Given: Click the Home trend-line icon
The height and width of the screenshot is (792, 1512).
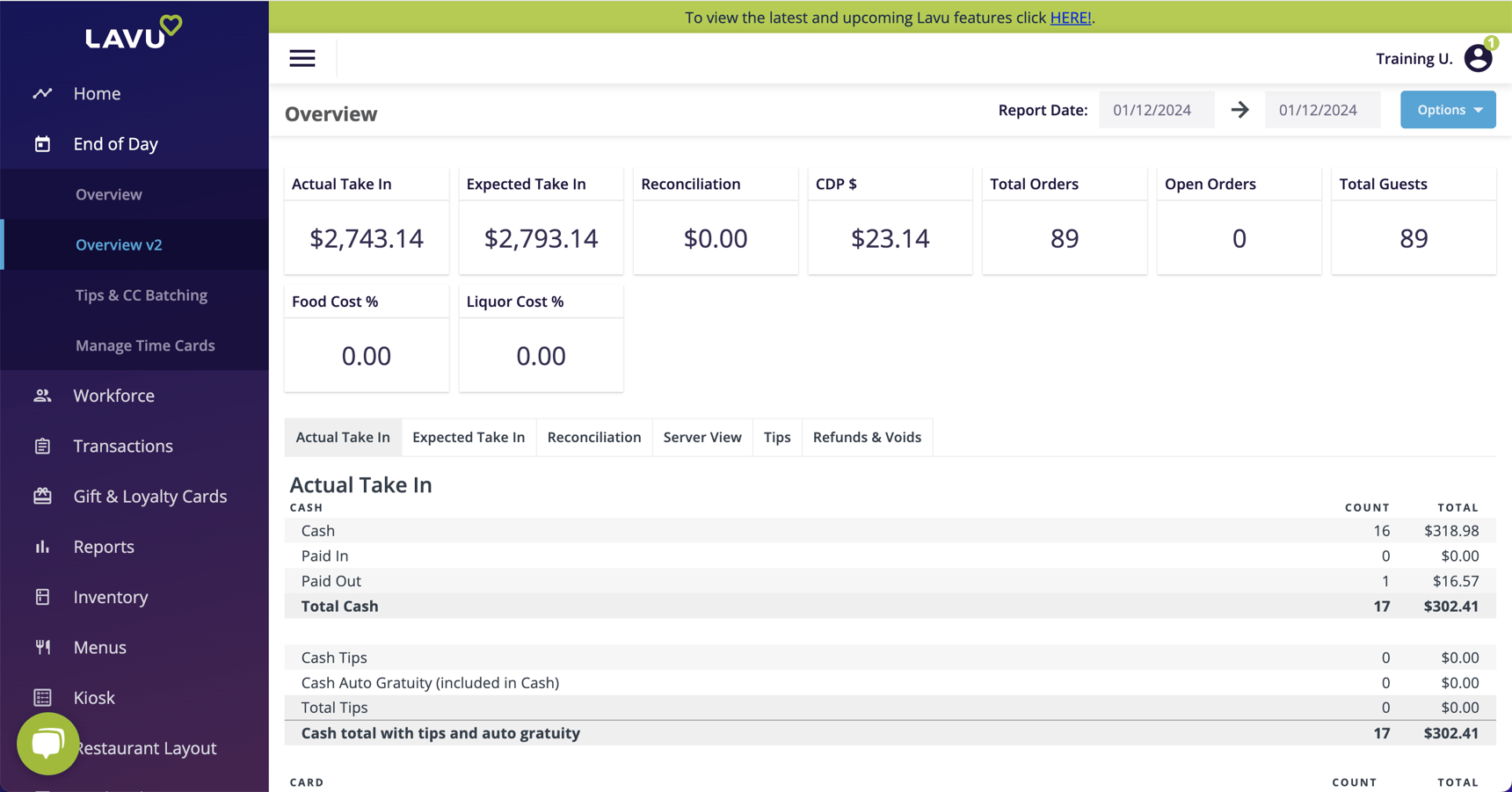Looking at the screenshot, I should (42, 93).
